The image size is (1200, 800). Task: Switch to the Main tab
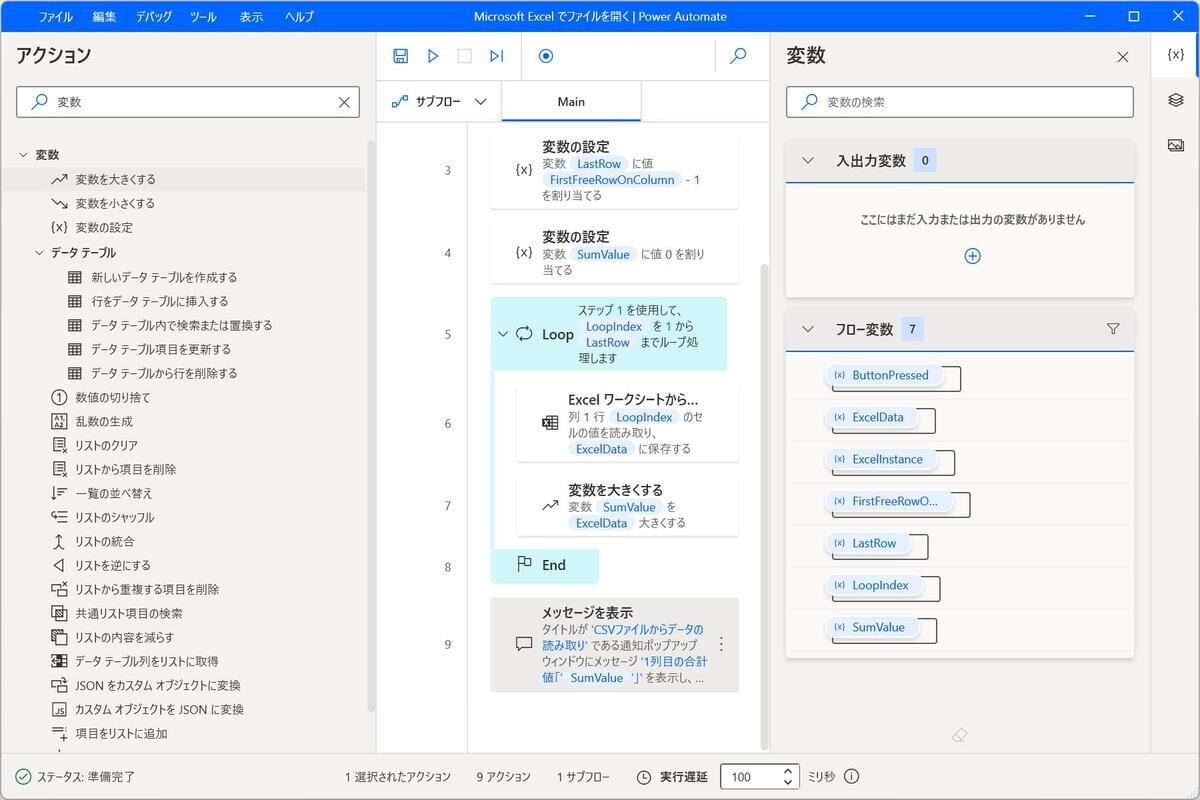571,102
